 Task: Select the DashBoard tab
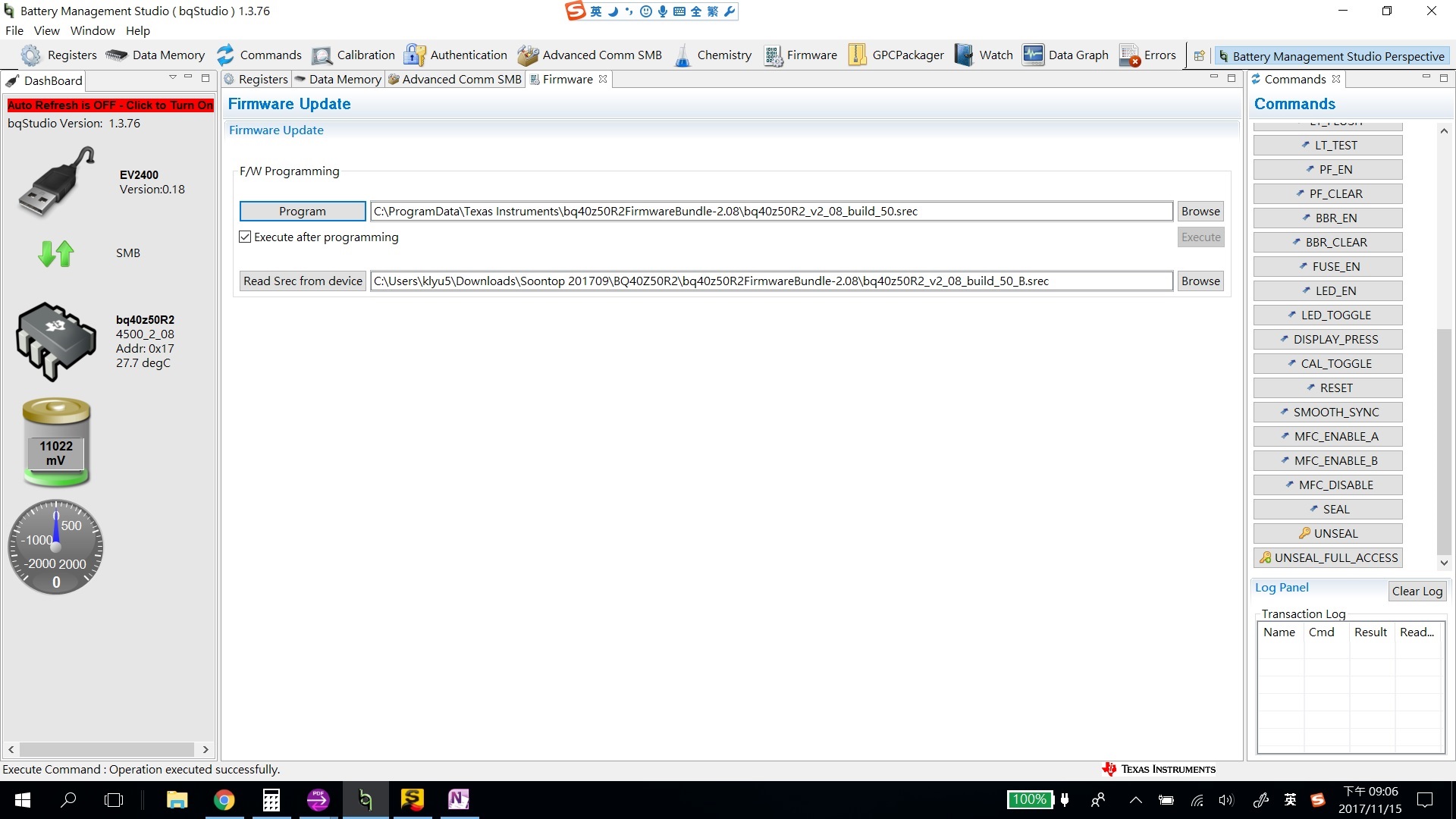pyautogui.click(x=44, y=80)
